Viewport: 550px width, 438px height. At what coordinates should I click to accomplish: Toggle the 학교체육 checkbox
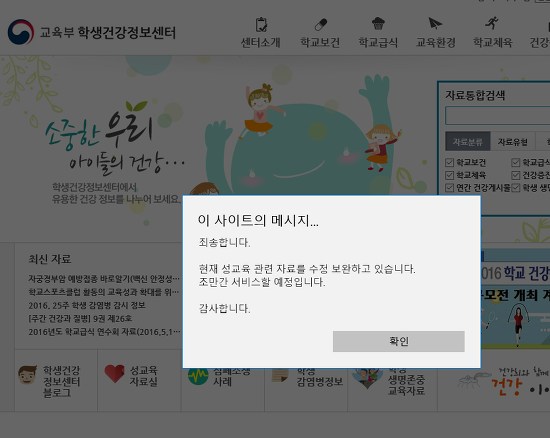click(x=449, y=175)
